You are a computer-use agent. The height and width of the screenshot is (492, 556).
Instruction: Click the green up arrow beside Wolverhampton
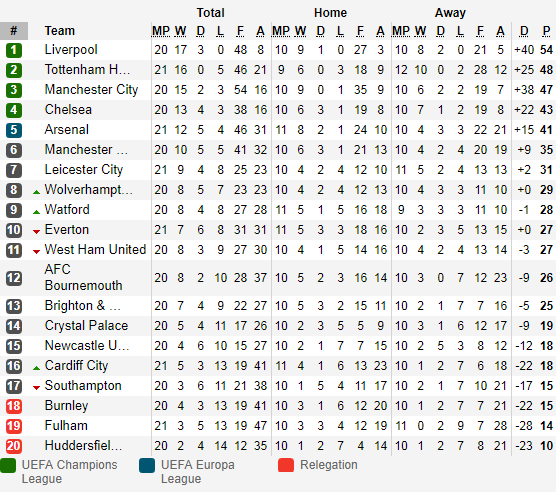click(36, 192)
